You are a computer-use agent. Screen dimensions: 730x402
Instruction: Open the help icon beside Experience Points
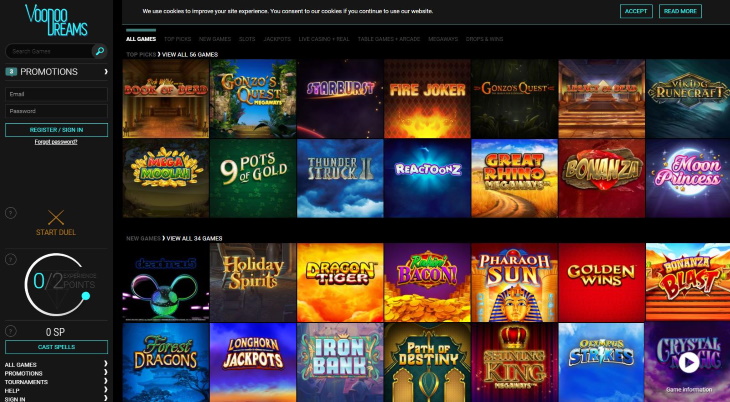pyautogui.click(x=10, y=259)
